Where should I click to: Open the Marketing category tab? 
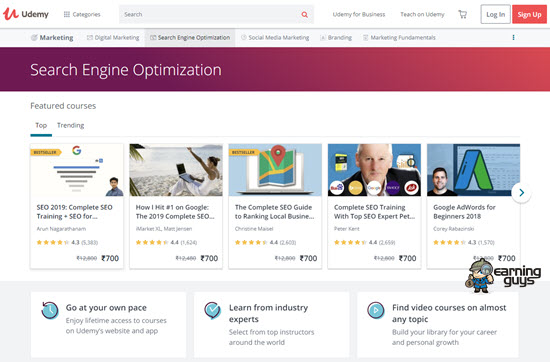pos(52,38)
